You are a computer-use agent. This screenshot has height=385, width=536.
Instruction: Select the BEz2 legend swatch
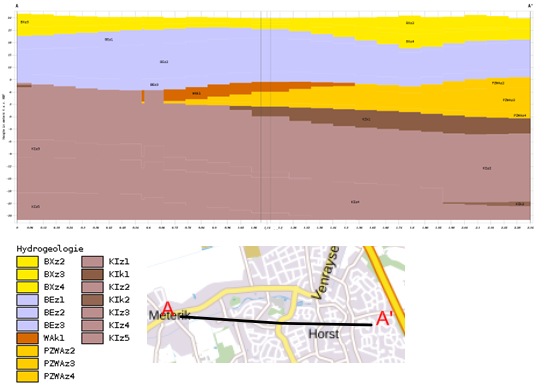pos(27,313)
